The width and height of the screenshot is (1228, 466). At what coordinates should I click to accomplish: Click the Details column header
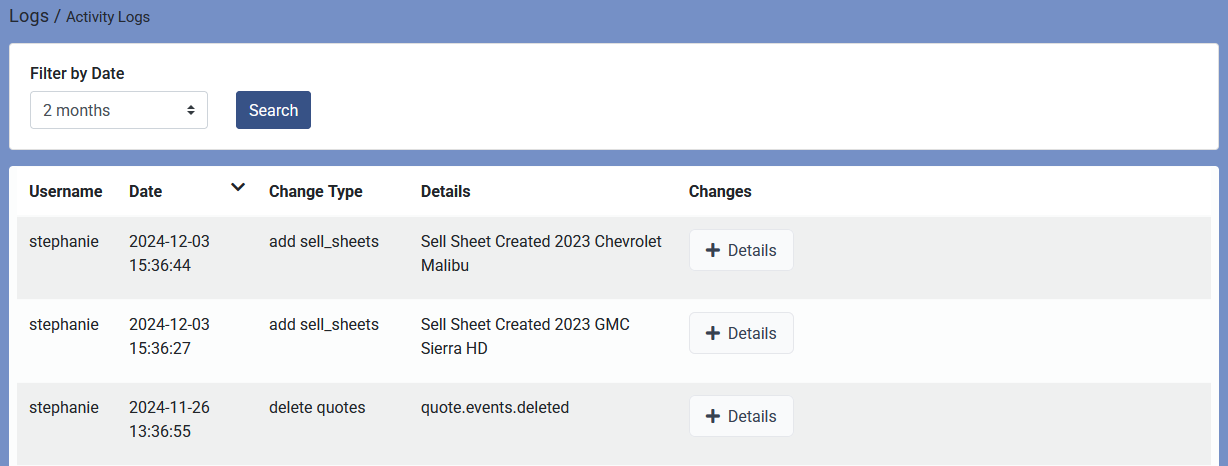tap(446, 191)
